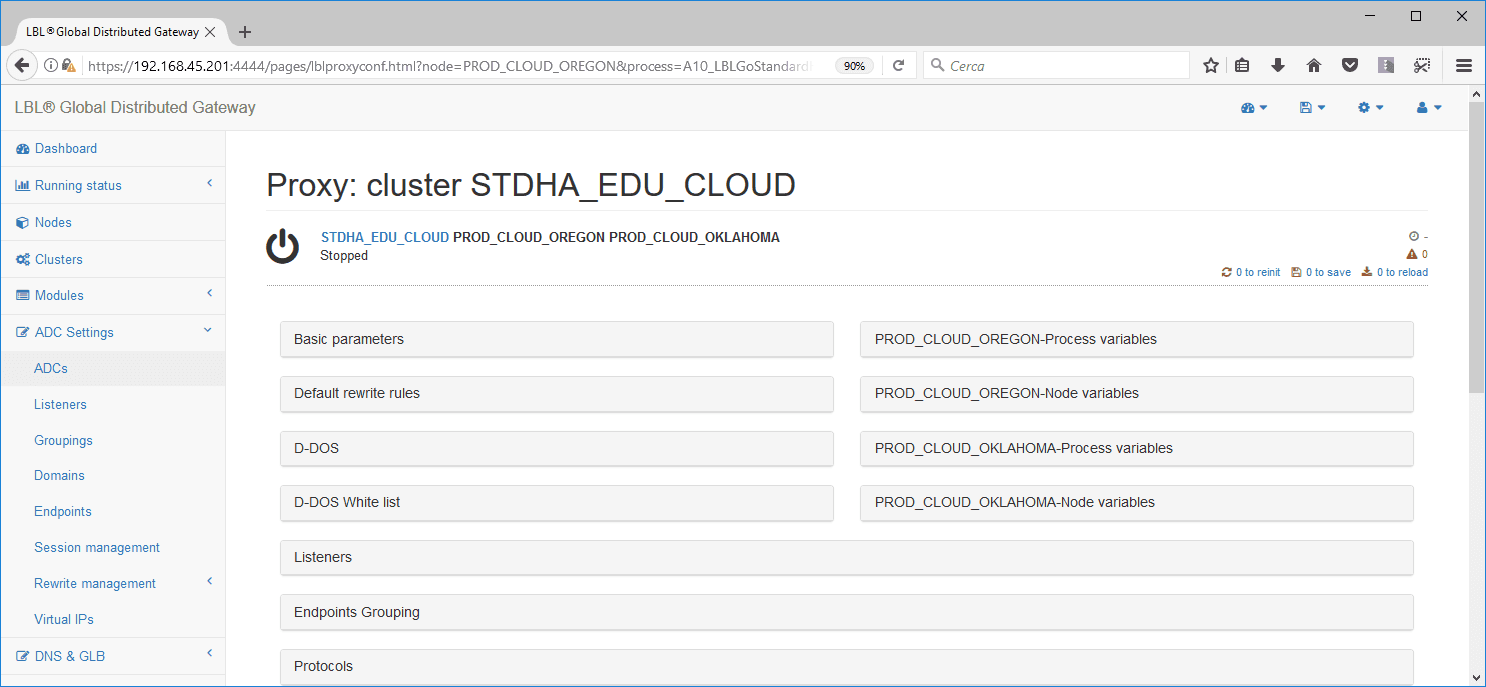Expand the Basic parameters panel
The image size is (1486, 687).
(x=556, y=339)
